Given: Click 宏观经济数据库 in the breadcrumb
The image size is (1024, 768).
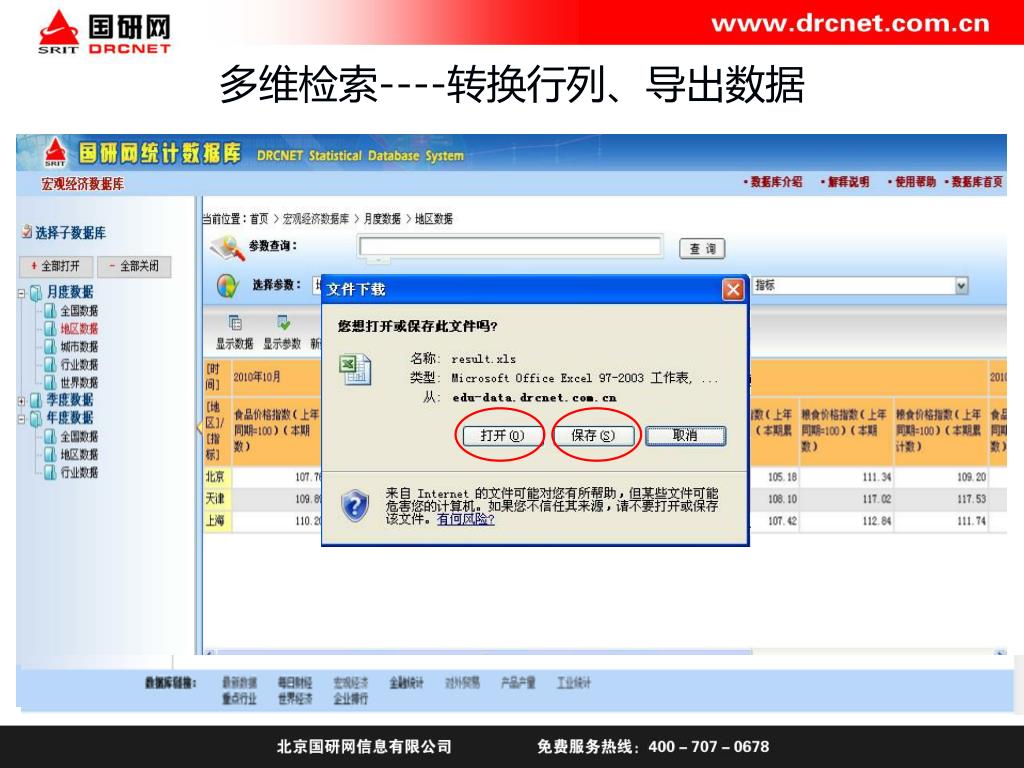Looking at the screenshot, I should coord(315,219).
